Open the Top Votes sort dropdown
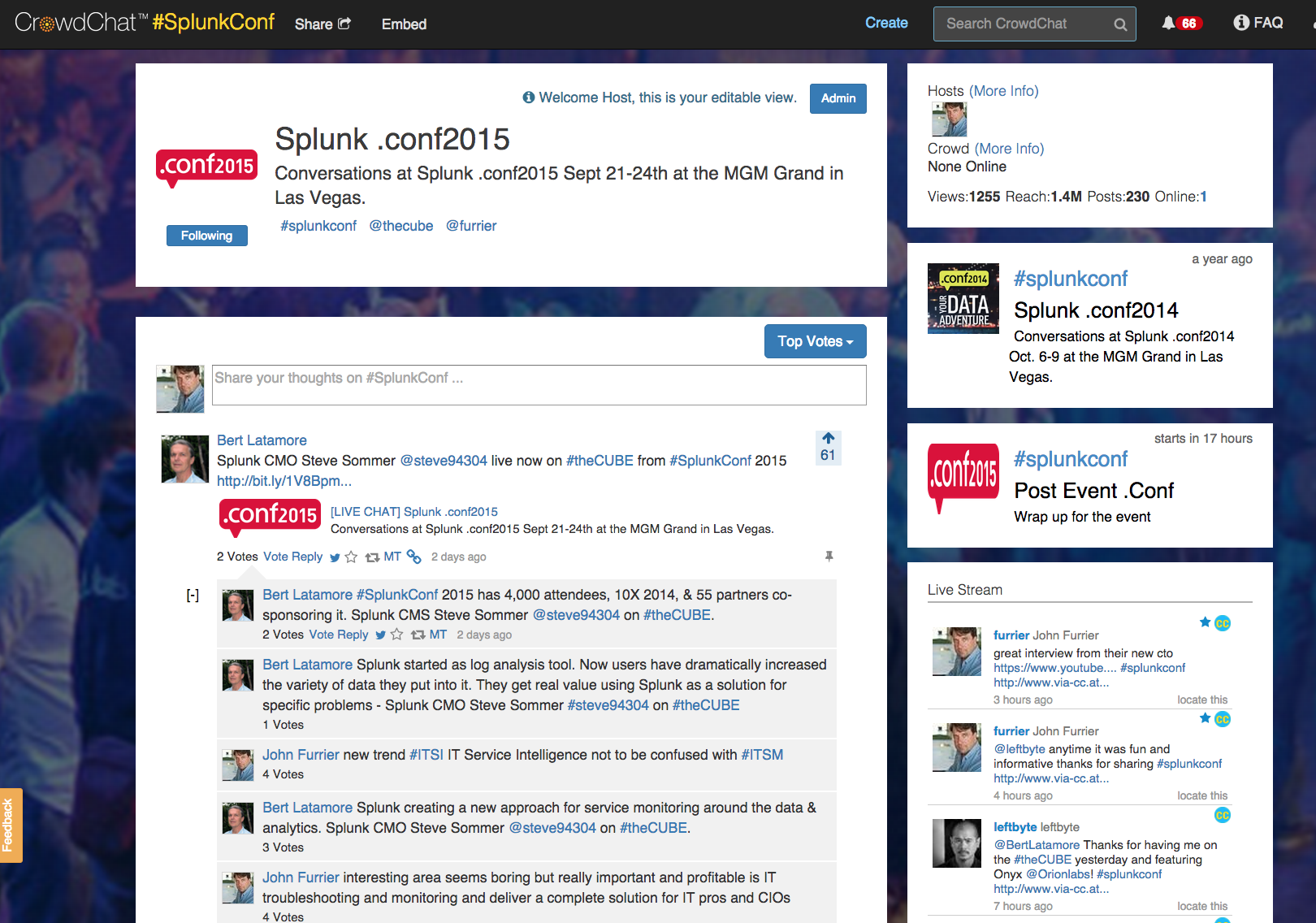 (816, 341)
